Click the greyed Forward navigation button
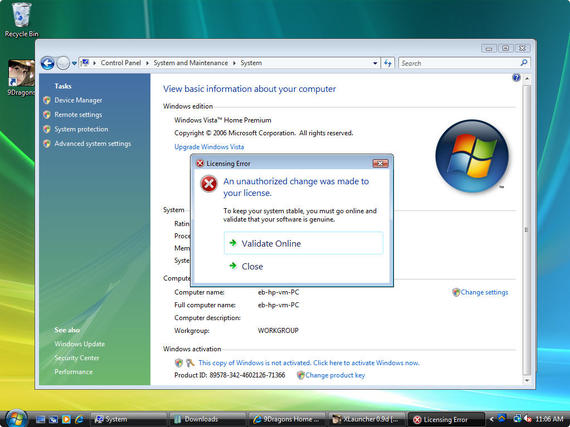The height and width of the screenshot is (427, 570). click(63, 63)
